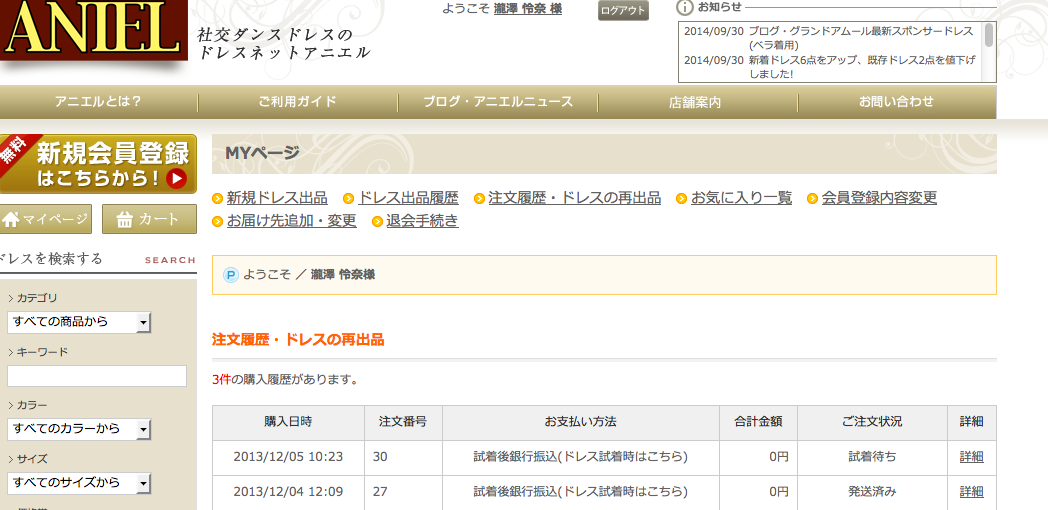Screen dimensions: 1048x510
Task: Click the orange bullet beside 注文履歴・ドレスの再出品
Action: [x=479, y=199]
